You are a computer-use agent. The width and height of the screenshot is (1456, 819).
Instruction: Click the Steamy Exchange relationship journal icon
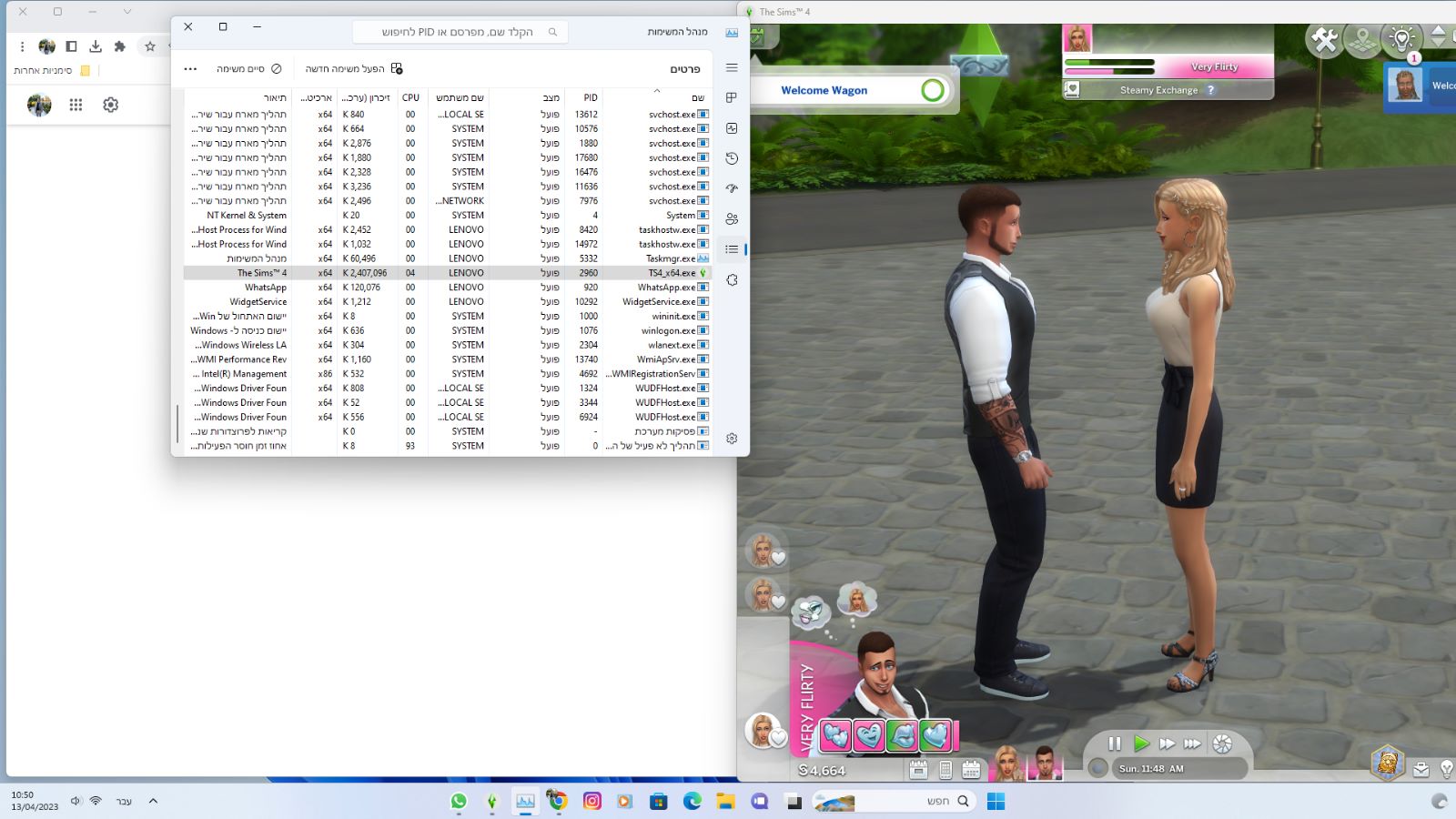point(1072,89)
